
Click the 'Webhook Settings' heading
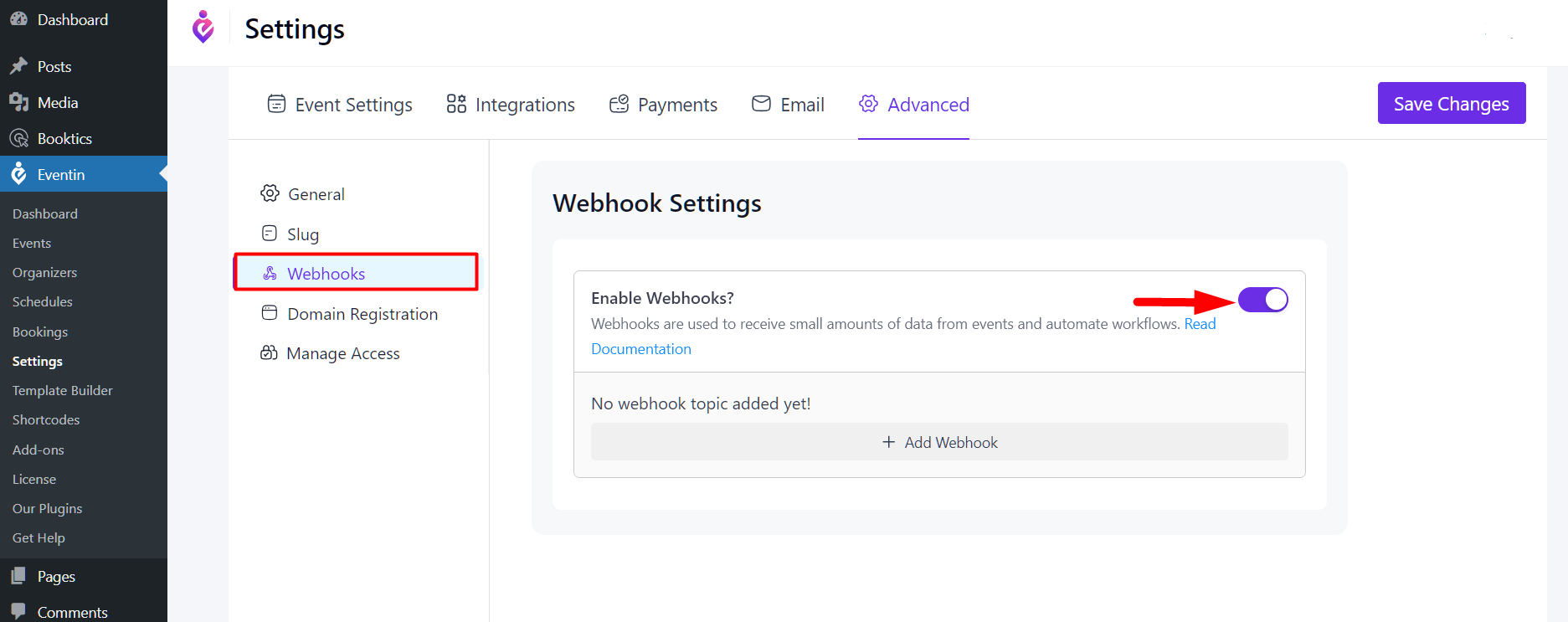[x=657, y=203]
